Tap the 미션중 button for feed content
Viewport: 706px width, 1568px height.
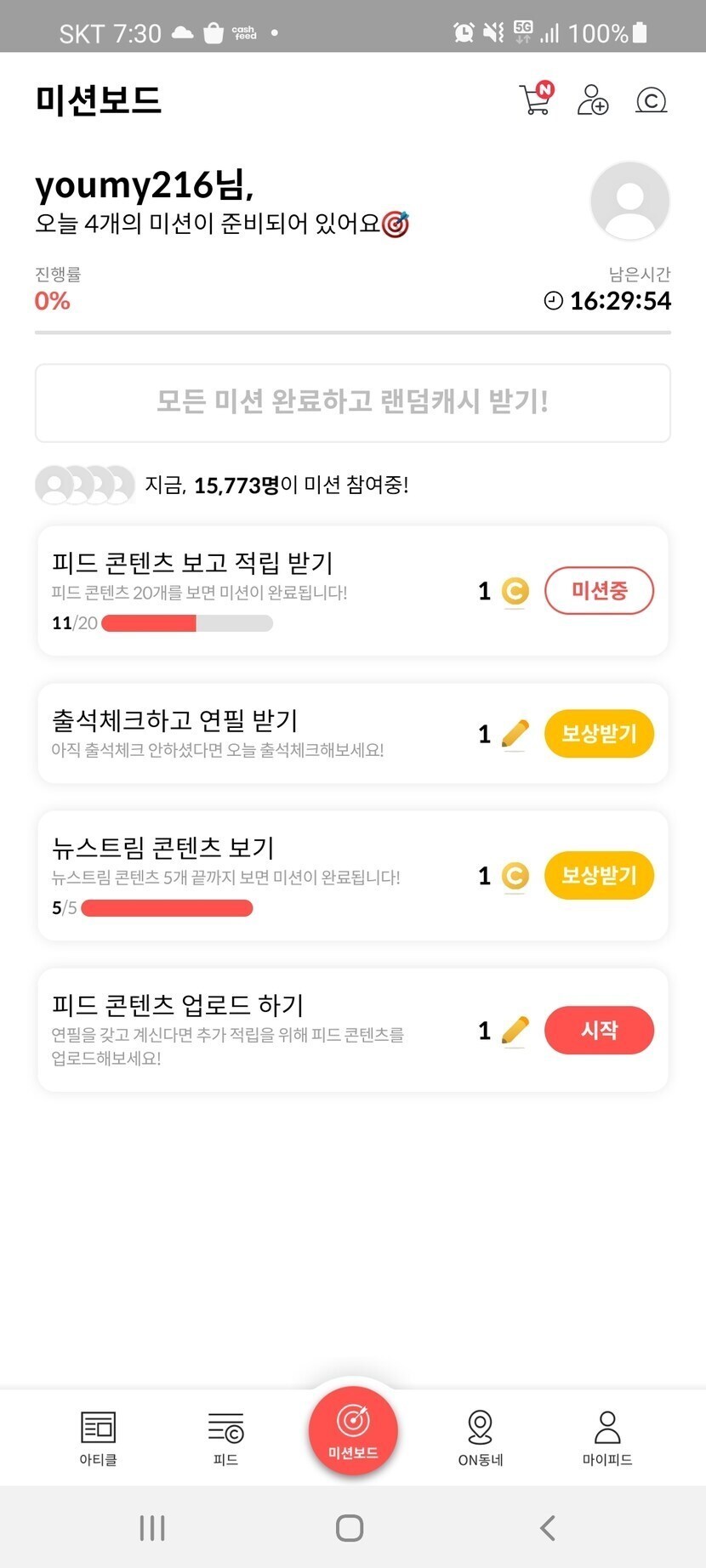(599, 590)
